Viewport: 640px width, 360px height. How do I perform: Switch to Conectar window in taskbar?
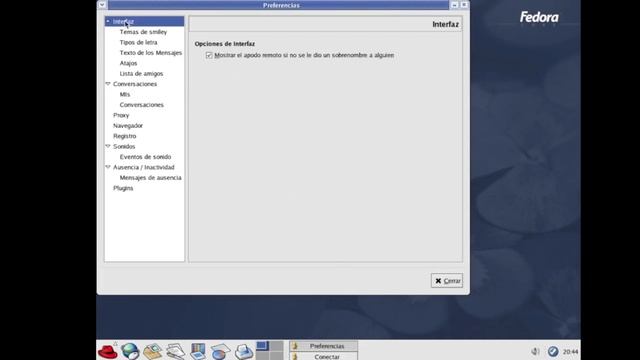pyautogui.click(x=323, y=356)
